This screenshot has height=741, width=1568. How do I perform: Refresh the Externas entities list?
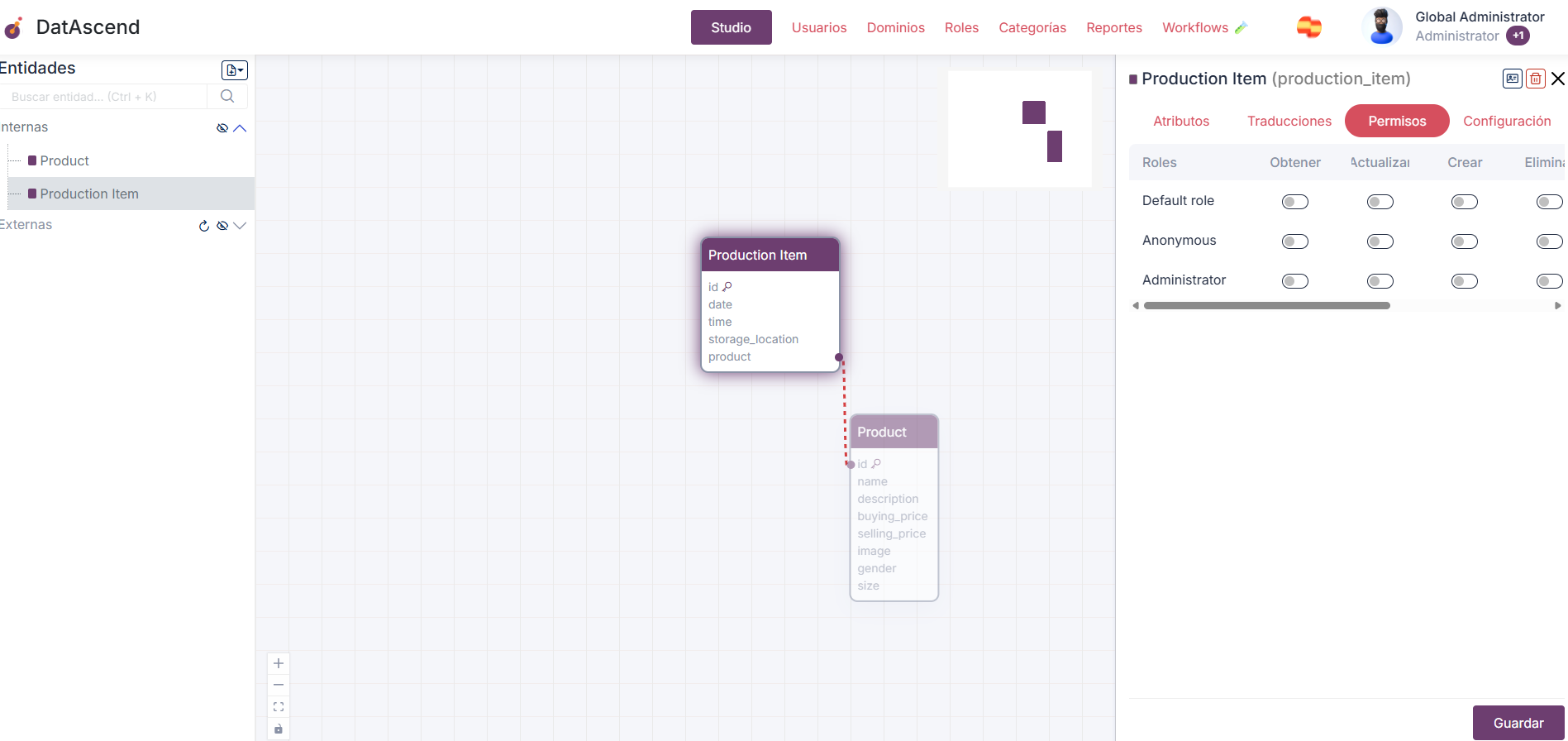(204, 226)
